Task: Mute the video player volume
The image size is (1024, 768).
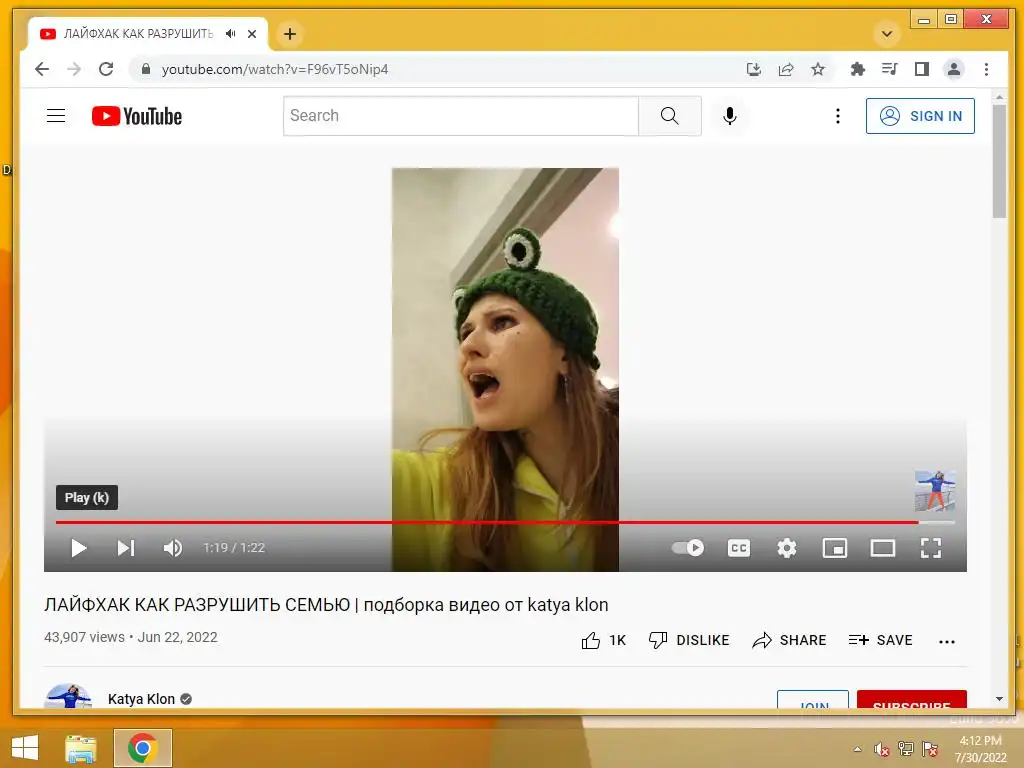Action: (173, 548)
